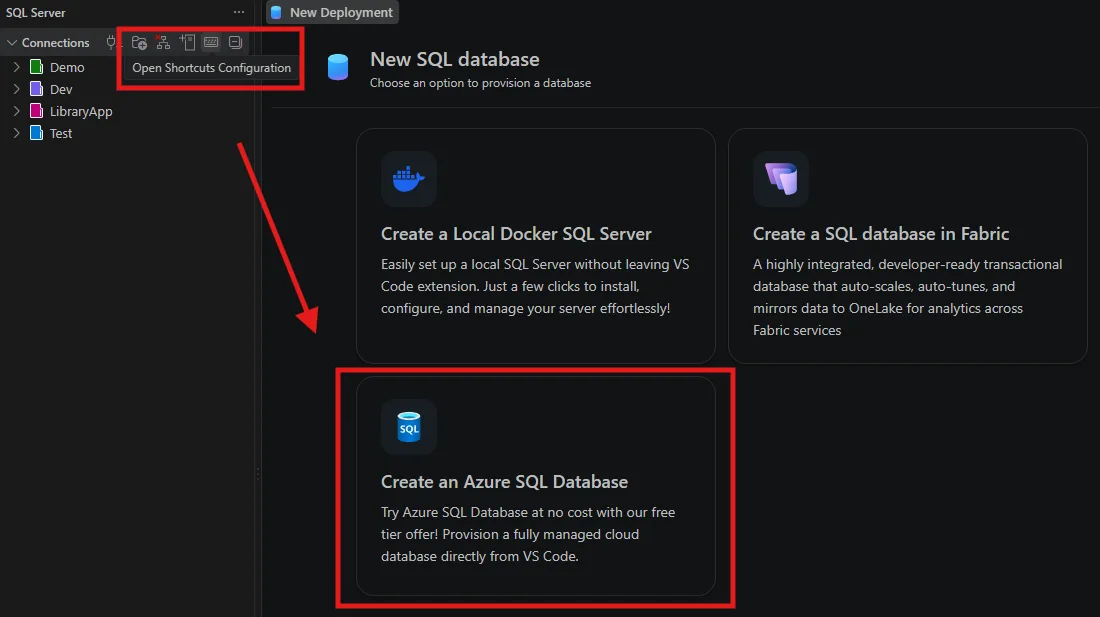Select the Test tree item label

[61, 133]
